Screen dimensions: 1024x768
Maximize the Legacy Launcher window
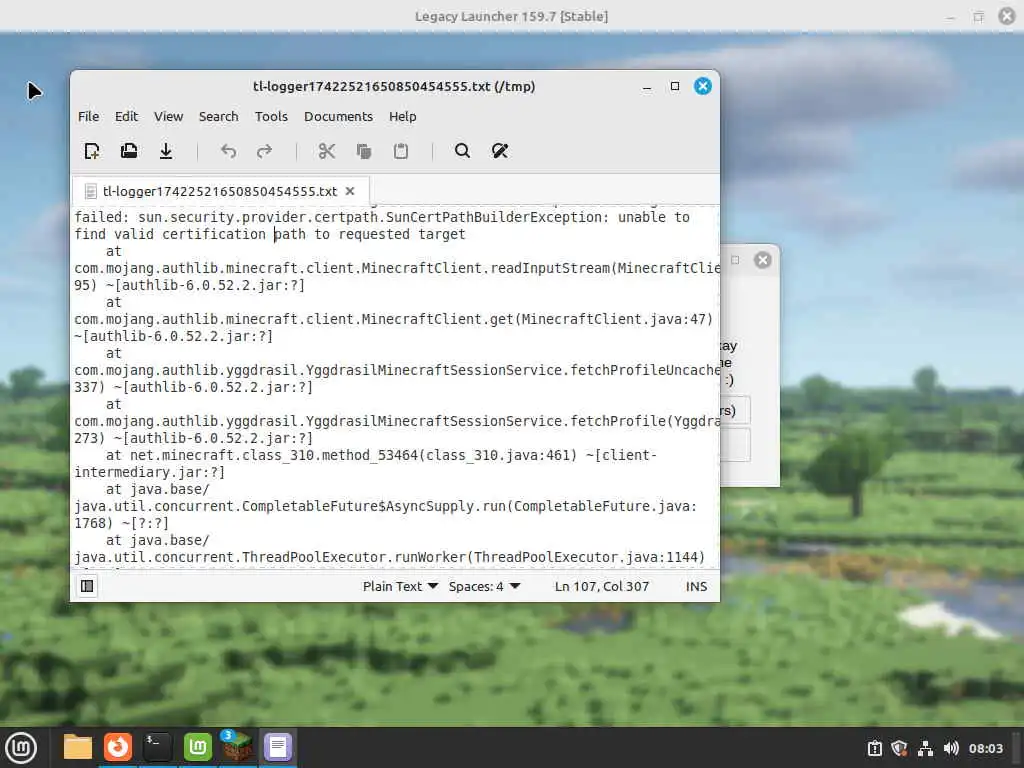(978, 16)
